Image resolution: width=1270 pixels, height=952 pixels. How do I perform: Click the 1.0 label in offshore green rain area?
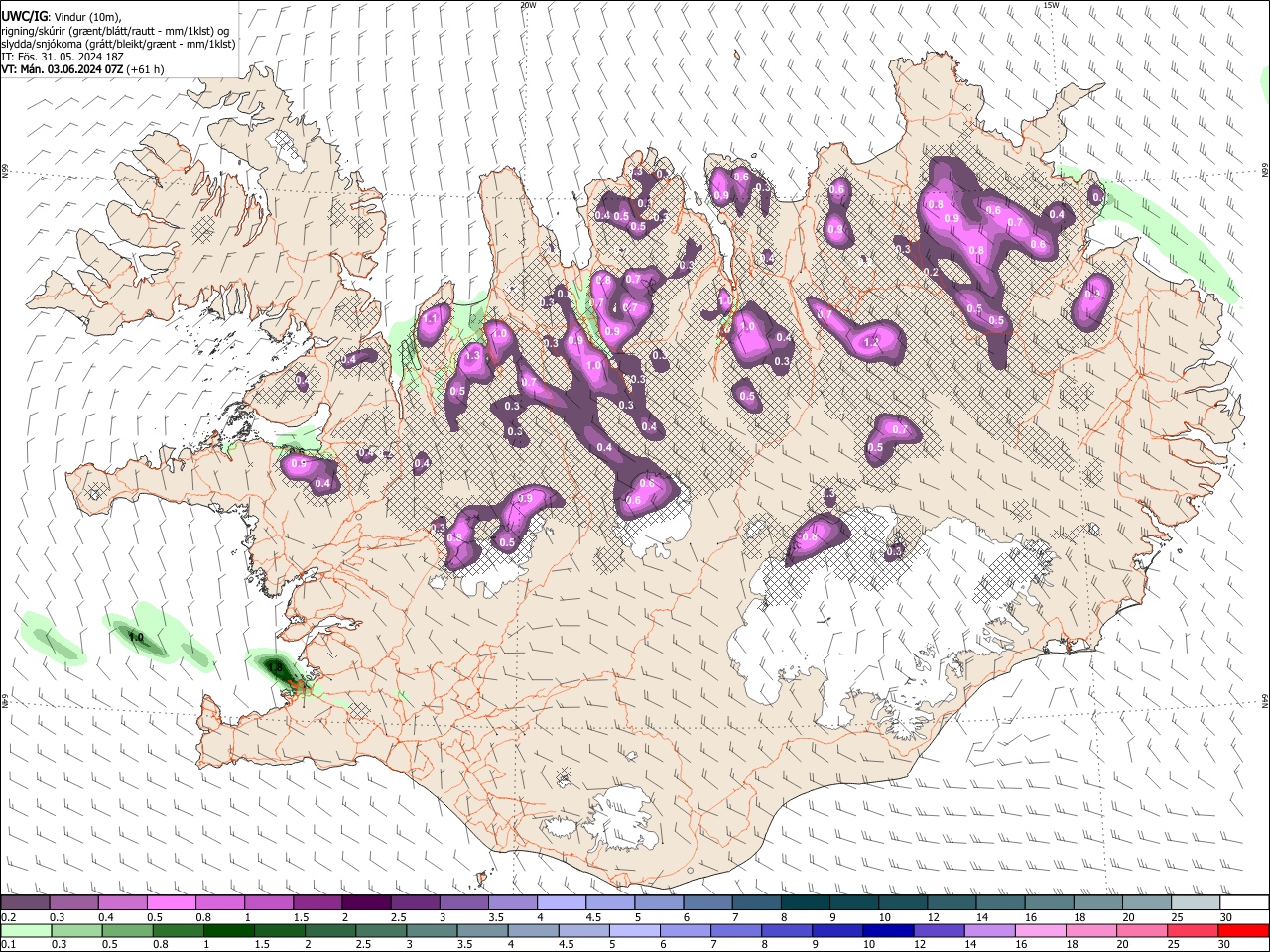136,637
